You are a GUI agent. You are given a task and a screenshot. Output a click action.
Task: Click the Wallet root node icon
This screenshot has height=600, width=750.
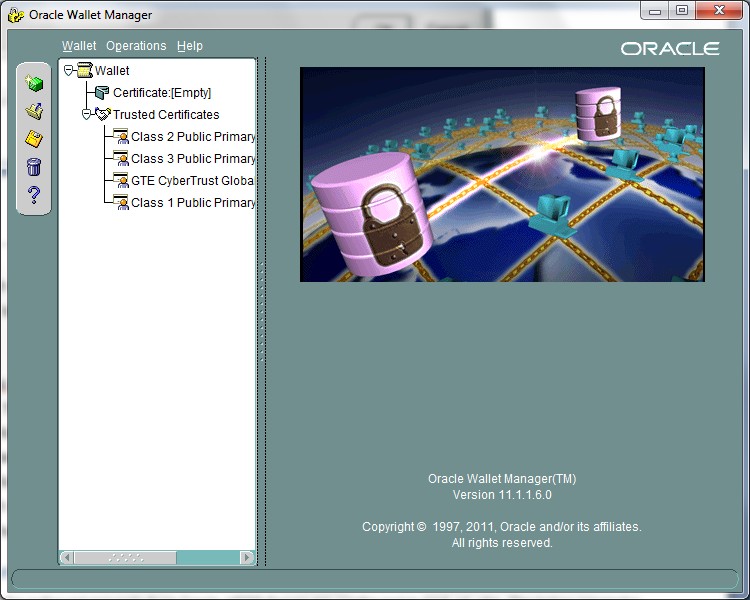(85, 70)
